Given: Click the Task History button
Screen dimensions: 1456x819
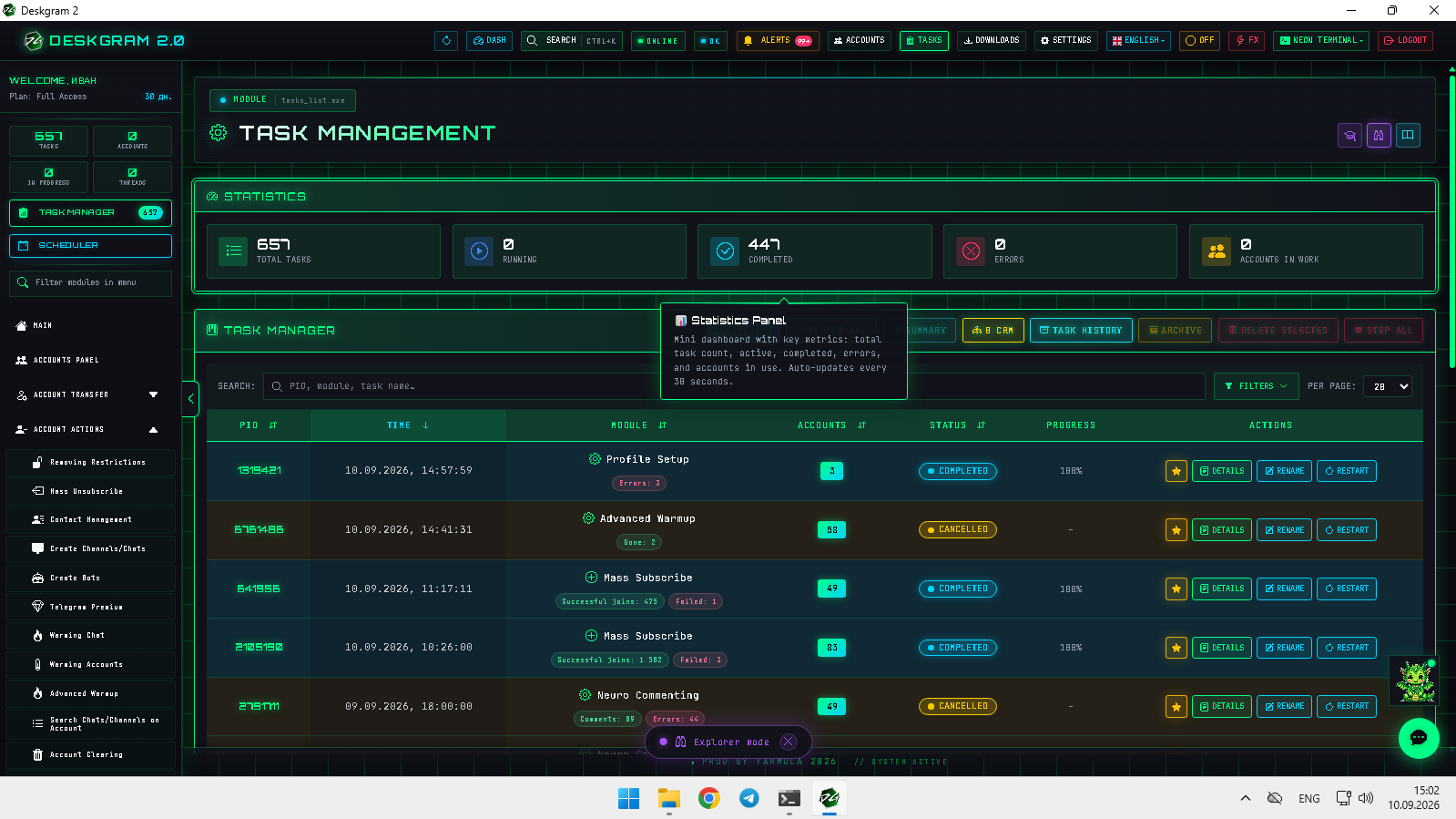Looking at the screenshot, I should point(1081,331).
